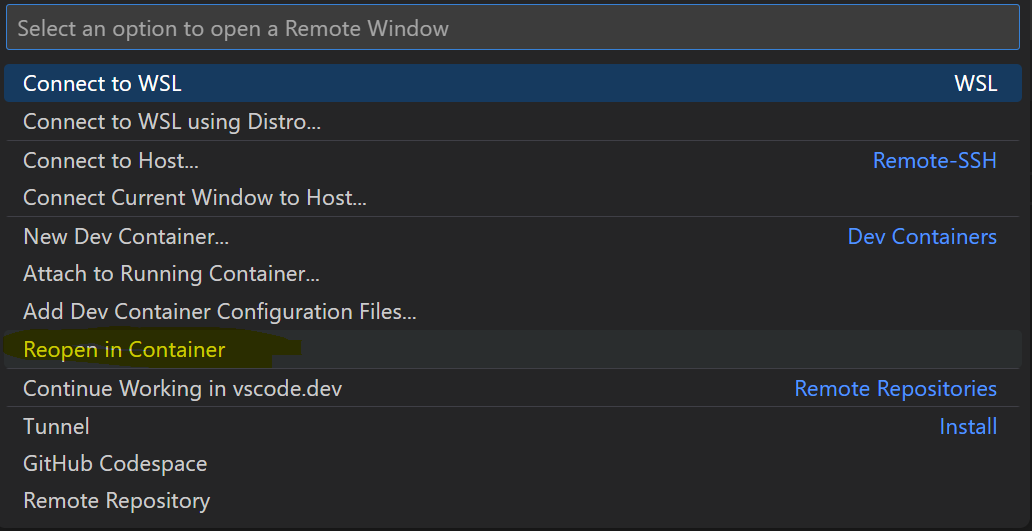Choose Attach to Running Container
Image resolution: width=1032 pixels, height=531 pixels.
[x=513, y=274]
